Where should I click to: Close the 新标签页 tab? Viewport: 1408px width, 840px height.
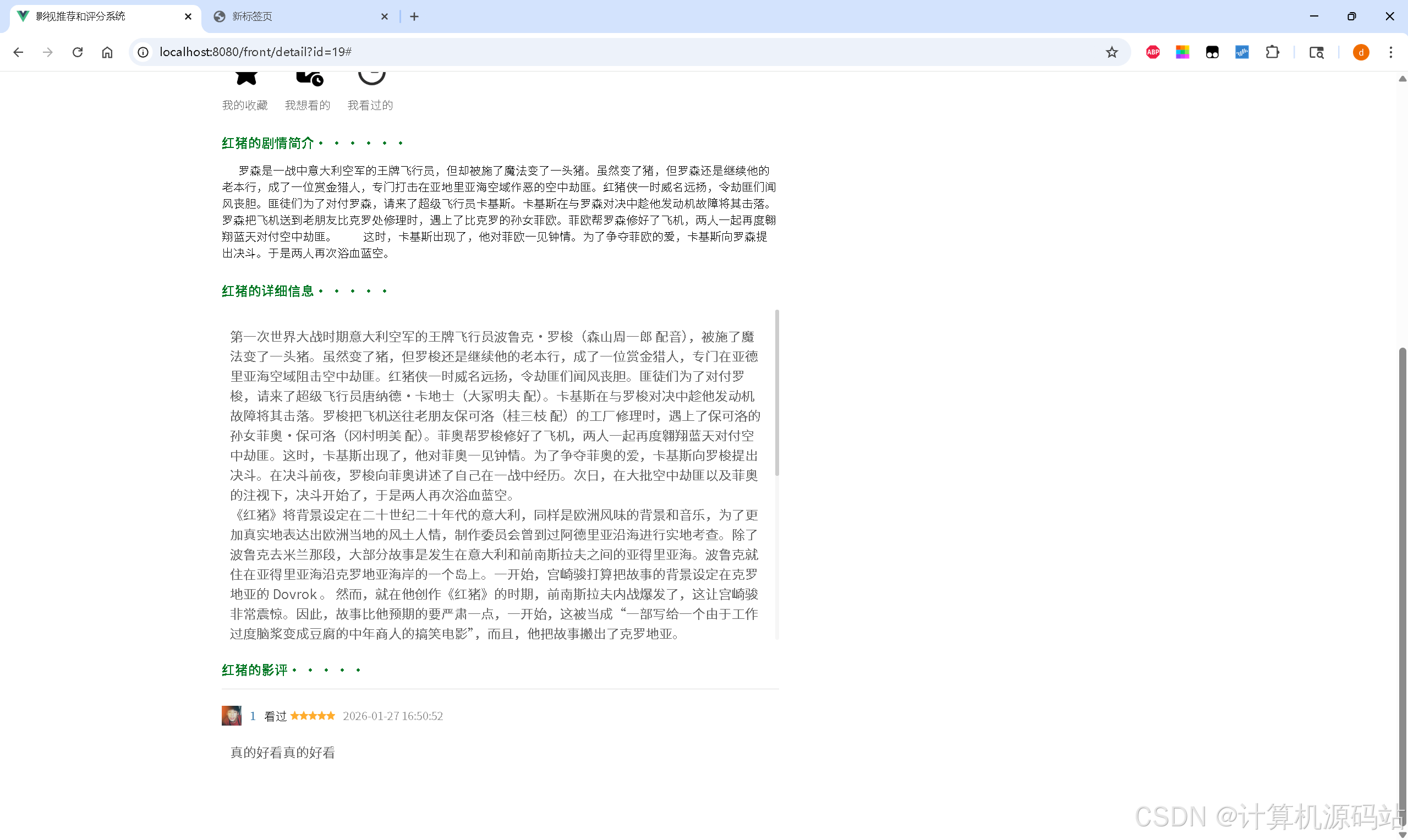385,17
